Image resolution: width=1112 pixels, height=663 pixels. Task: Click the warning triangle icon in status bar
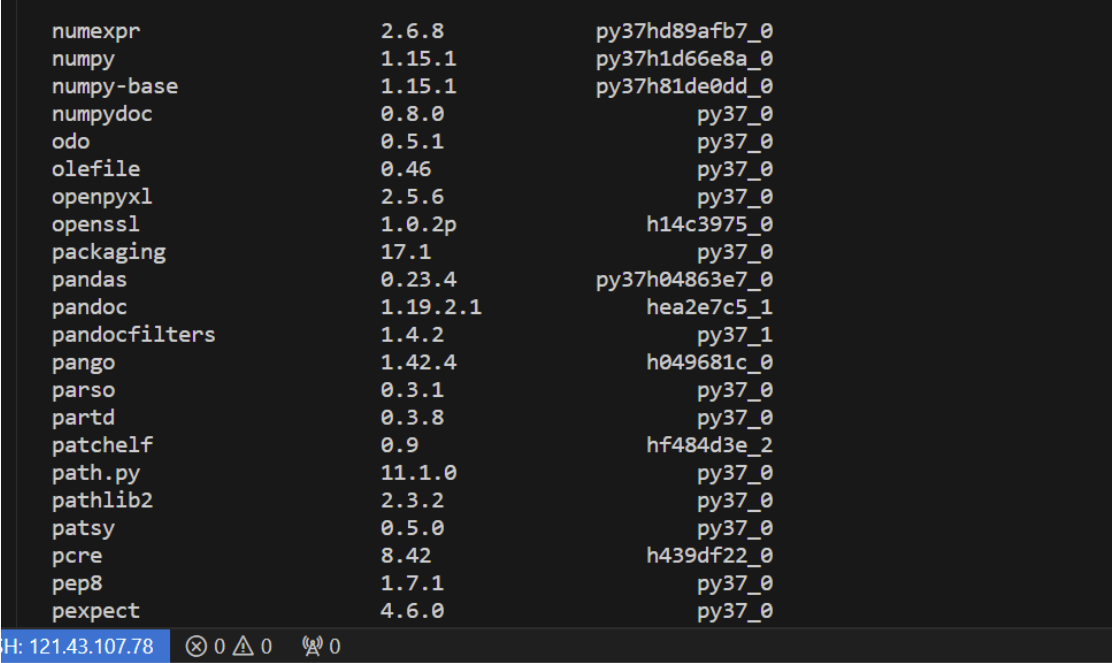click(x=243, y=647)
